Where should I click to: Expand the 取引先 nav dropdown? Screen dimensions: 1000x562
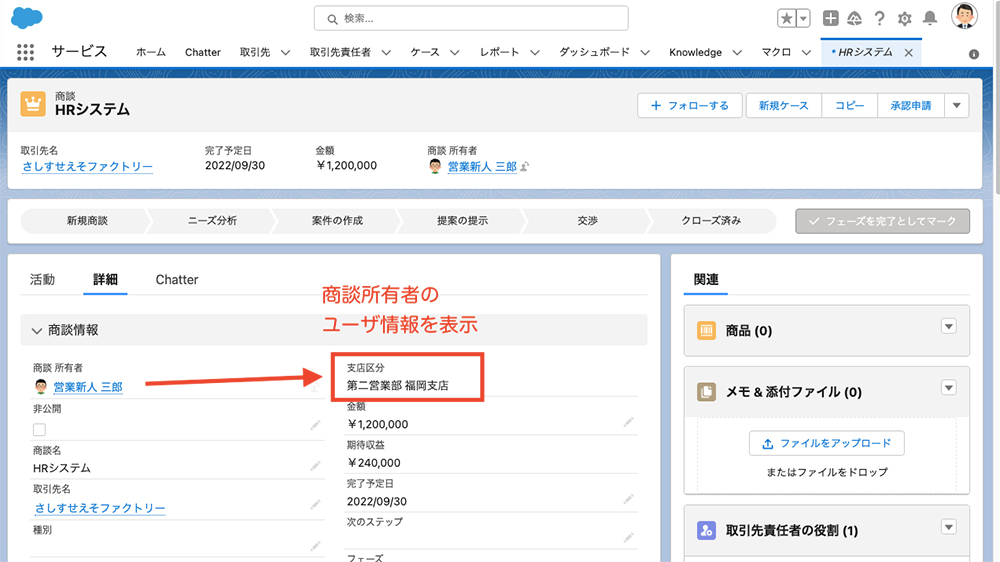pyautogui.click(x=285, y=53)
